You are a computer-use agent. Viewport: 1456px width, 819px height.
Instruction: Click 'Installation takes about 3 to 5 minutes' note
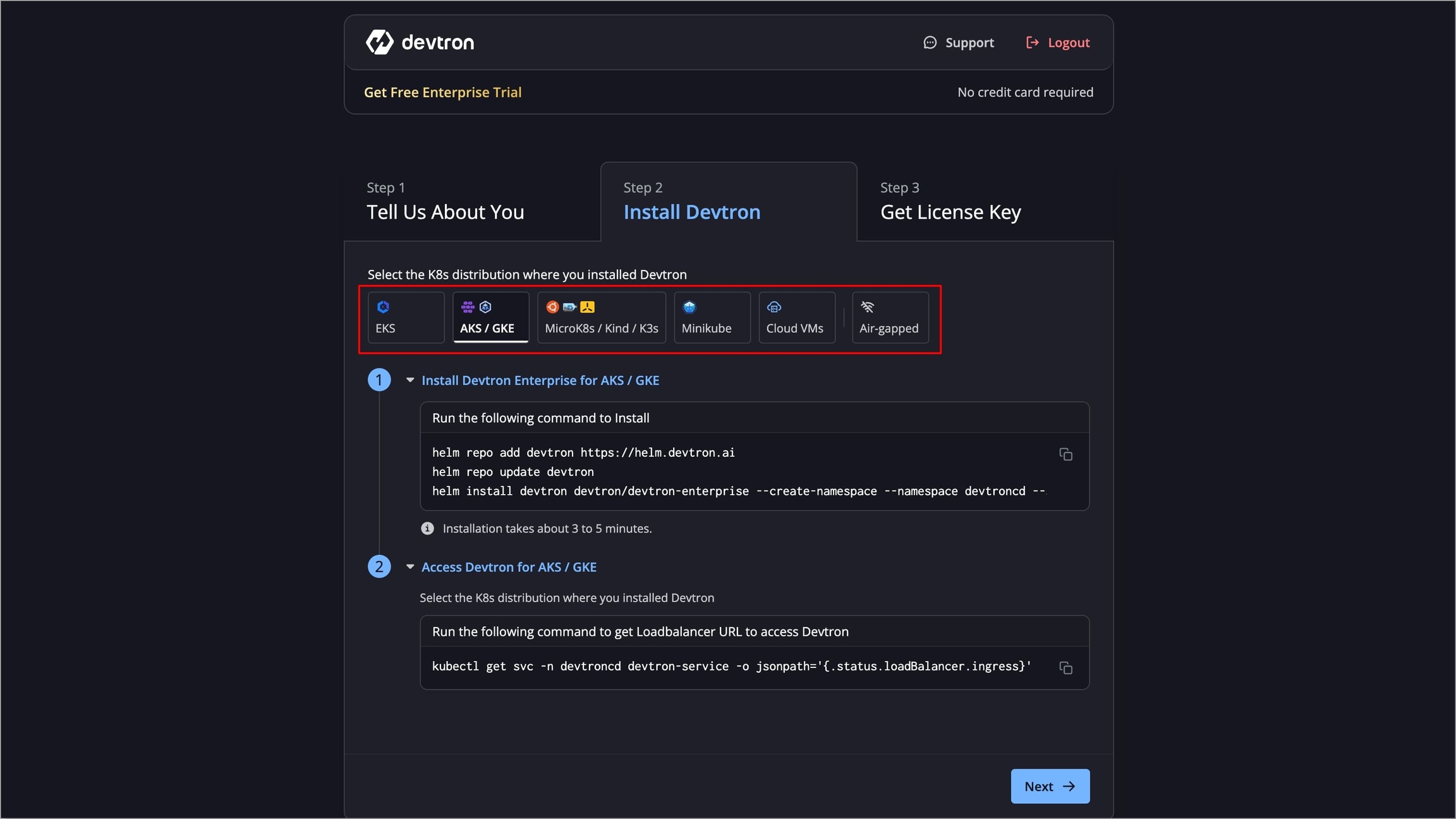547,528
